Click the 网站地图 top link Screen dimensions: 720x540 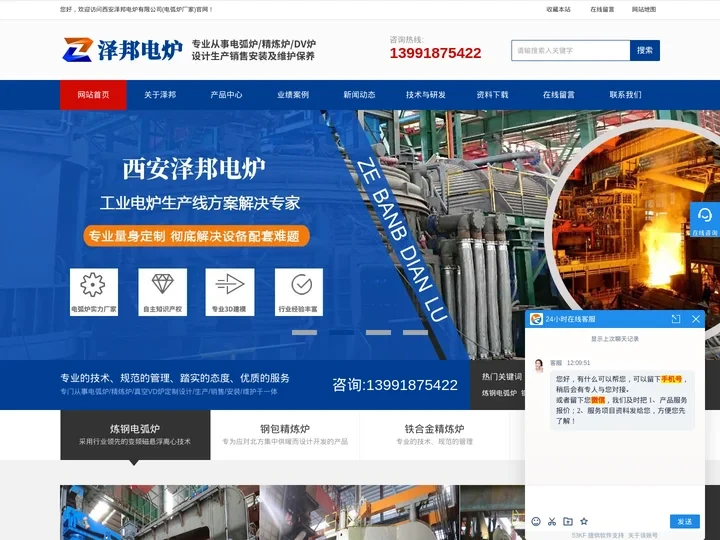click(644, 9)
